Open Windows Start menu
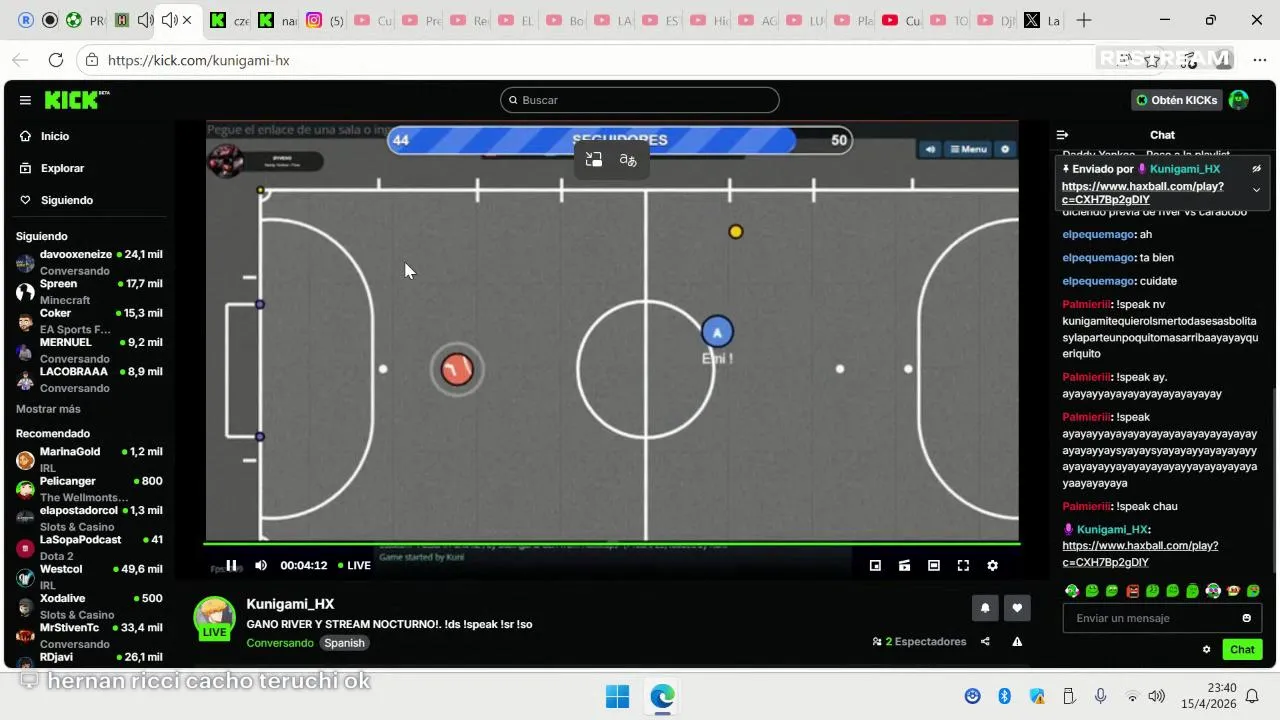Screen dimensions: 1280x720 [x=617, y=696]
